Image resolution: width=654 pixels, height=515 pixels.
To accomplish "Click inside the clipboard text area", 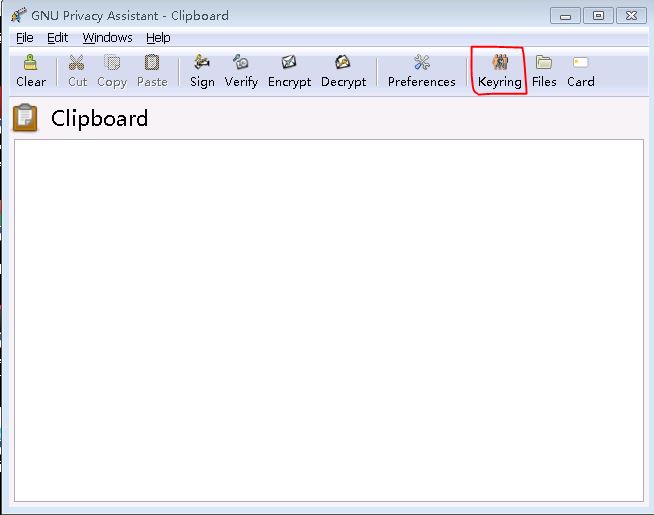I will (x=329, y=320).
